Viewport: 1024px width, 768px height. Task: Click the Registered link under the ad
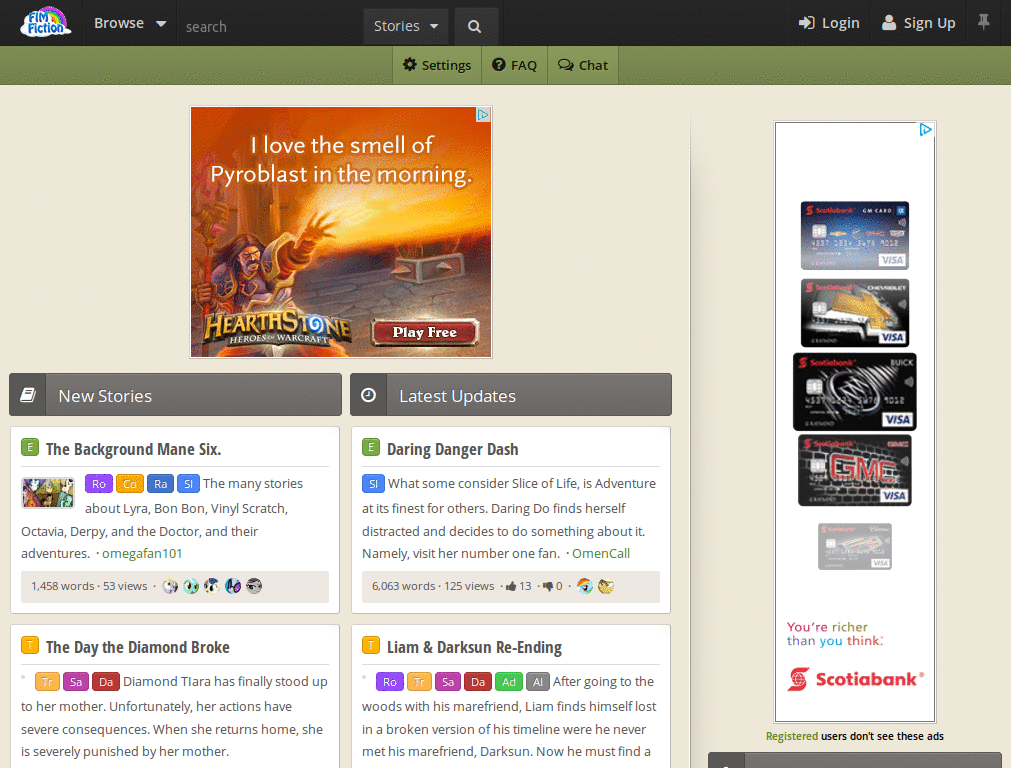point(792,736)
